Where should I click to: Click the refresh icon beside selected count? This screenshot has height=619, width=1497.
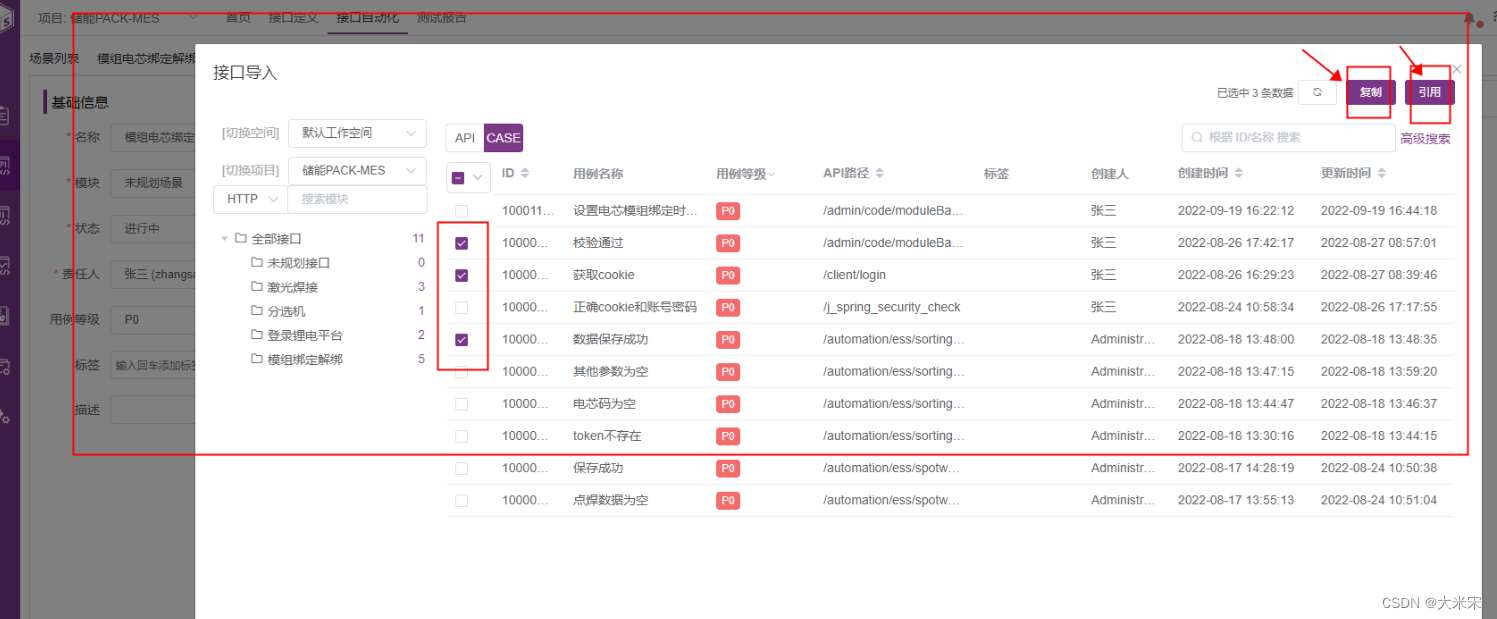click(1317, 92)
